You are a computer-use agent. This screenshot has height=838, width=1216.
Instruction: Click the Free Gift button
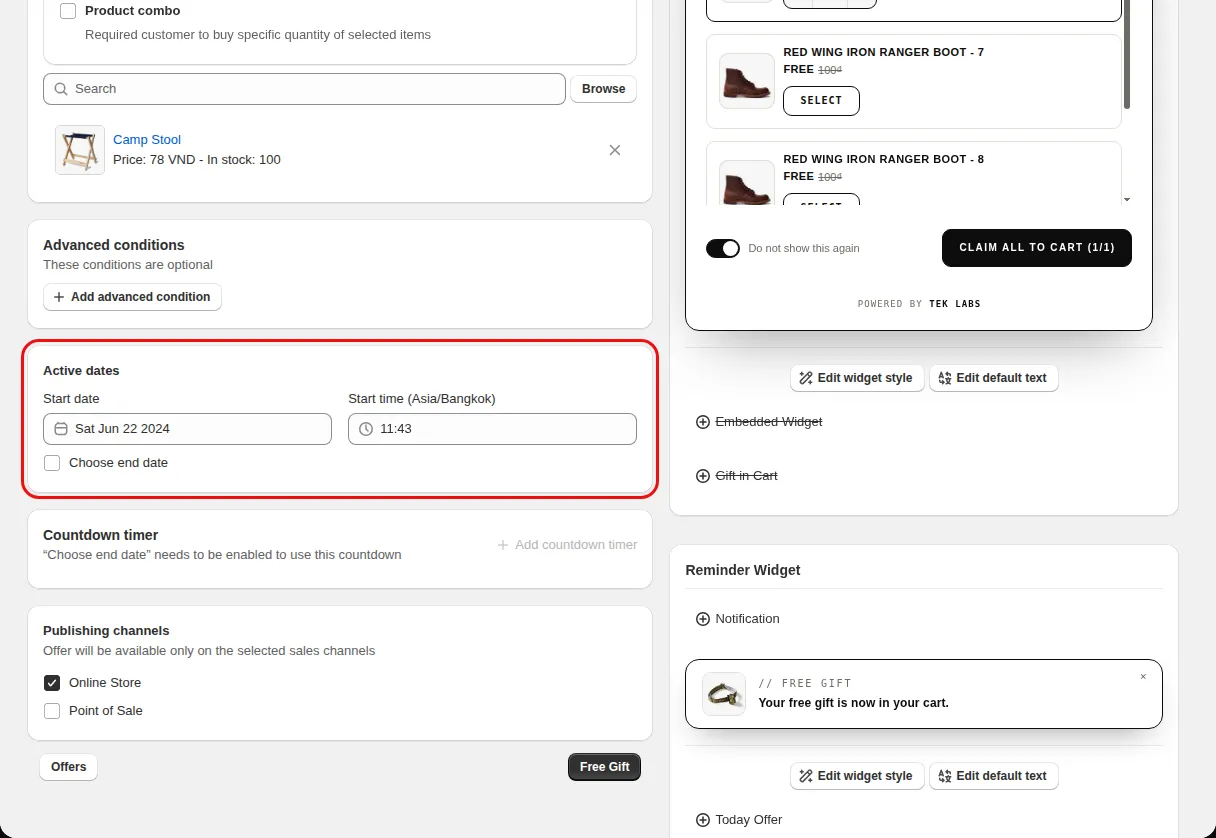(604, 767)
